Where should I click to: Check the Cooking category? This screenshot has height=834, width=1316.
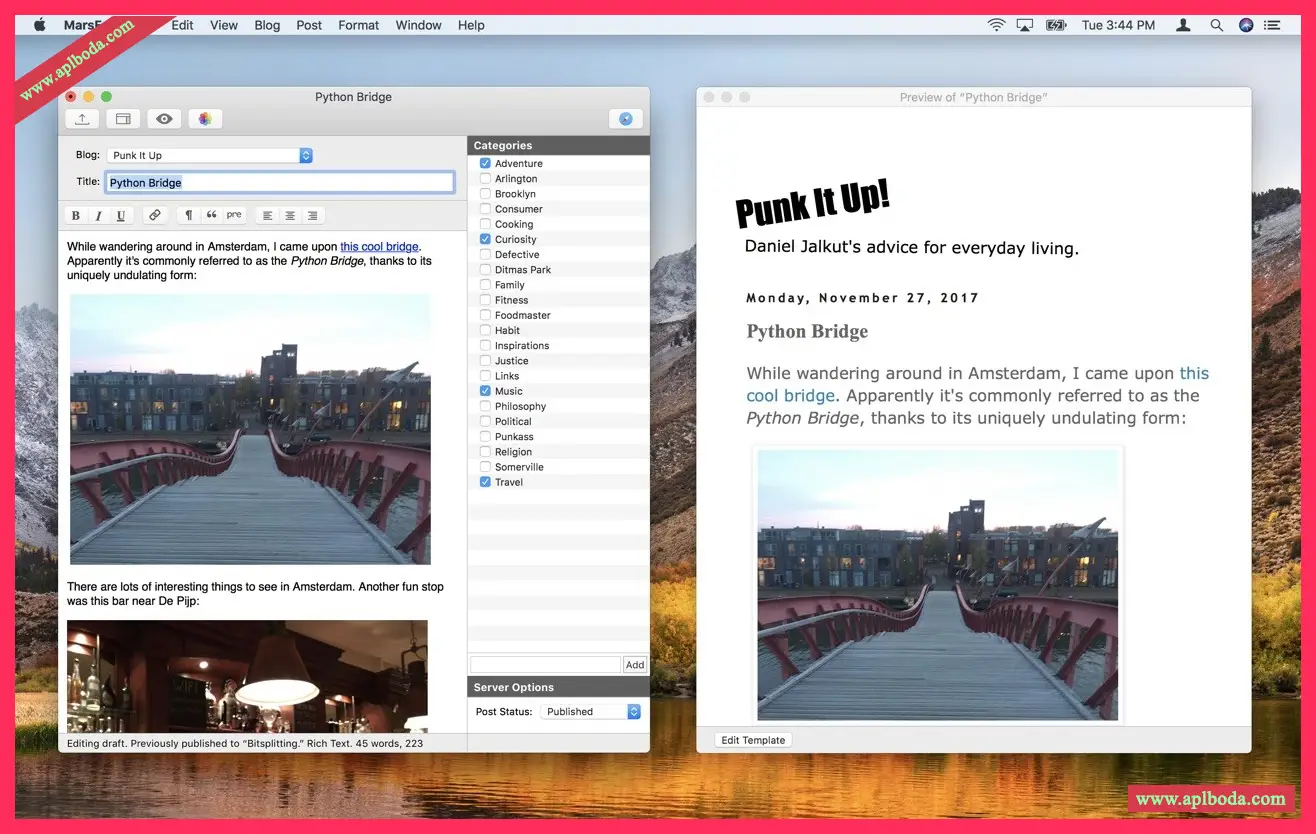click(x=485, y=225)
